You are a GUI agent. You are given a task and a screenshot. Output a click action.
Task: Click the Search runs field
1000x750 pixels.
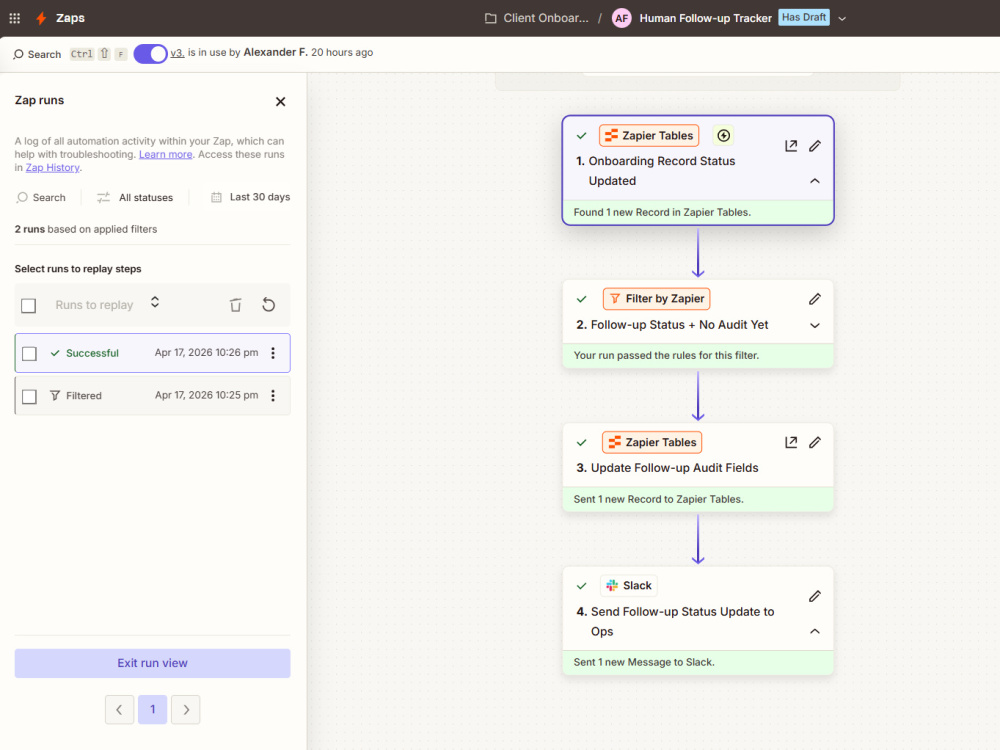point(41,198)
